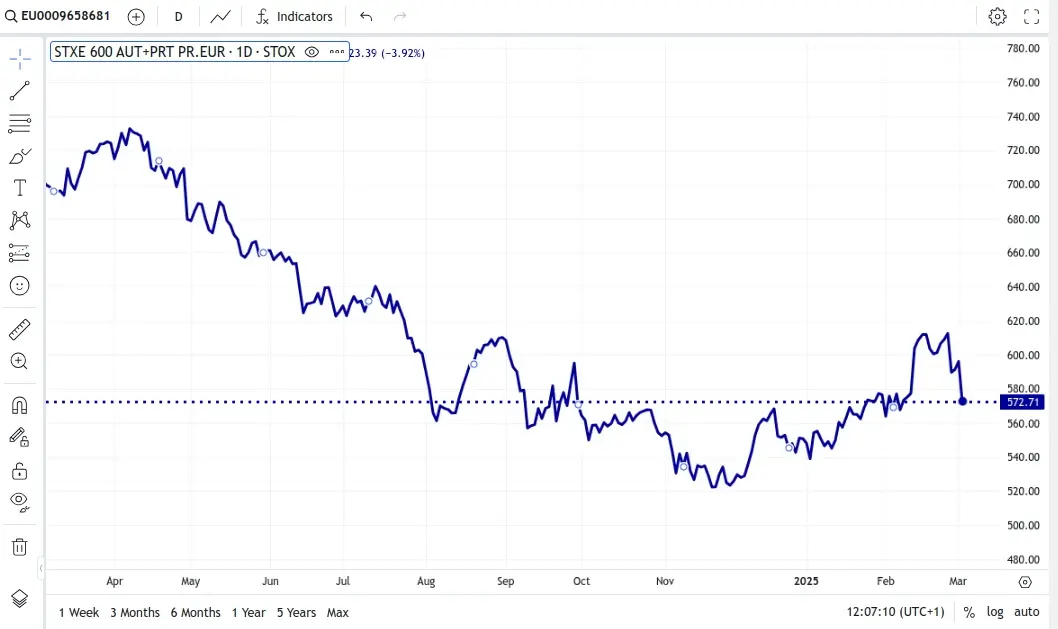Screen dimensions: 1058x629
Task: Open the D interval dropdown
Action: click(x=178, y=16)
